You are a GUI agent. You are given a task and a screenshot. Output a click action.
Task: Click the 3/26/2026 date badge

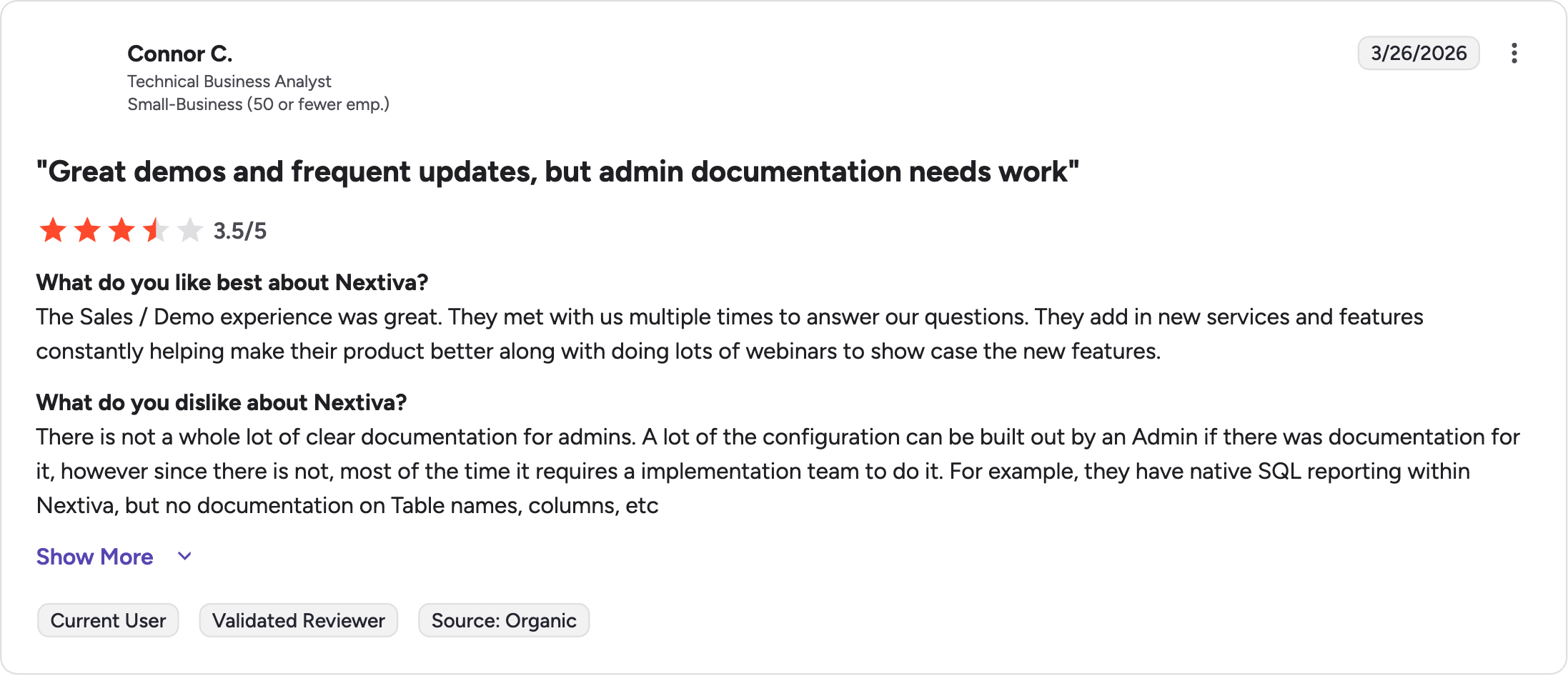[1419, 54]
